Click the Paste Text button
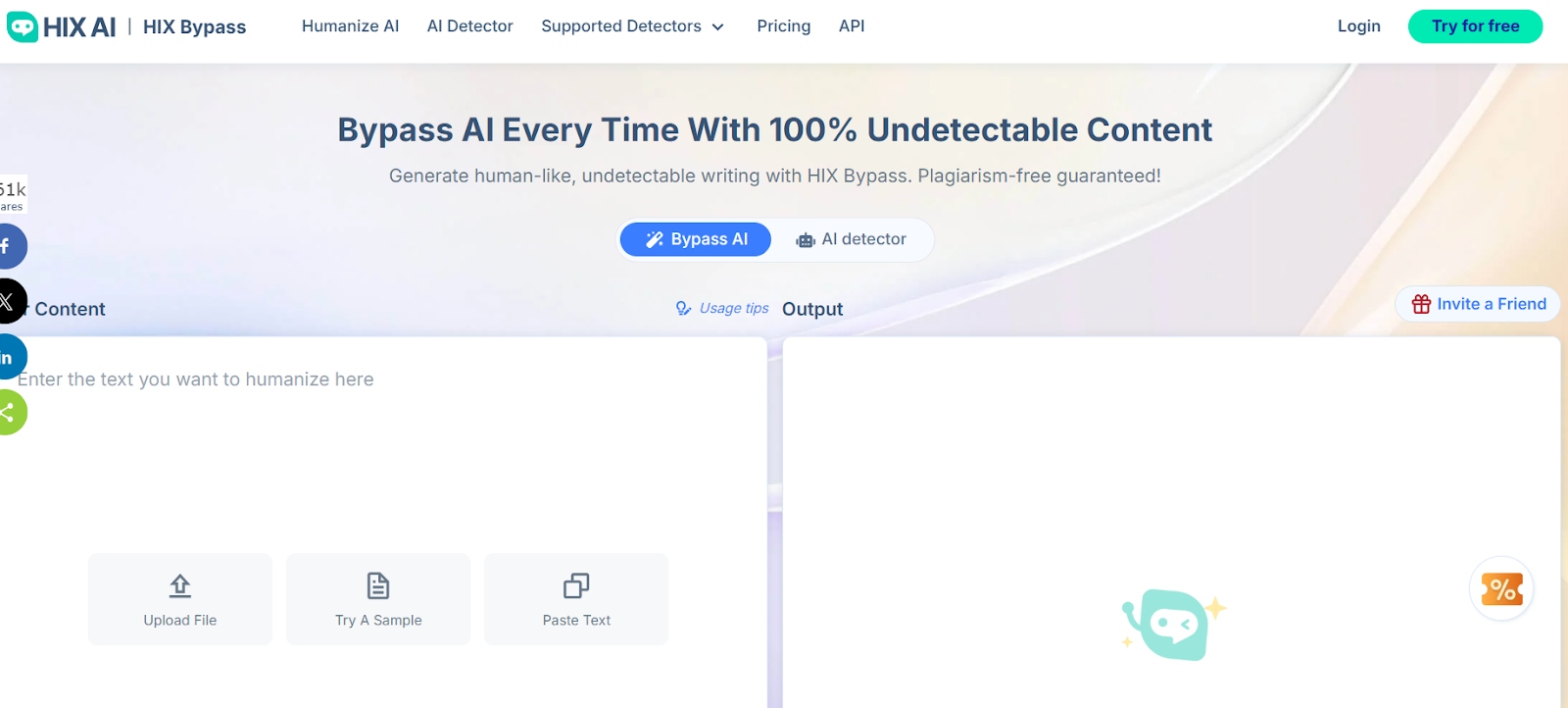1568x708 pixels. point(576,599)
